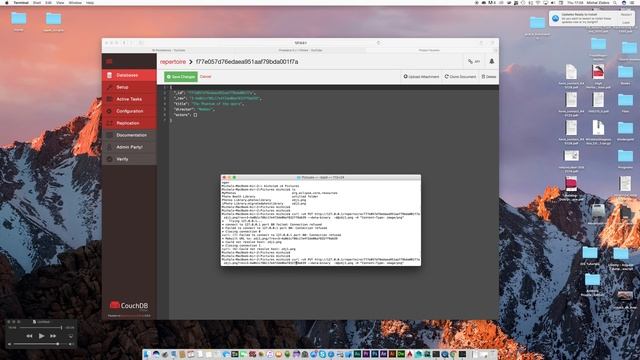Click the browser address bar
Image resolution: width=640 pixels, height=360 pixels.
pyautogui.click(x=300, y=42)
